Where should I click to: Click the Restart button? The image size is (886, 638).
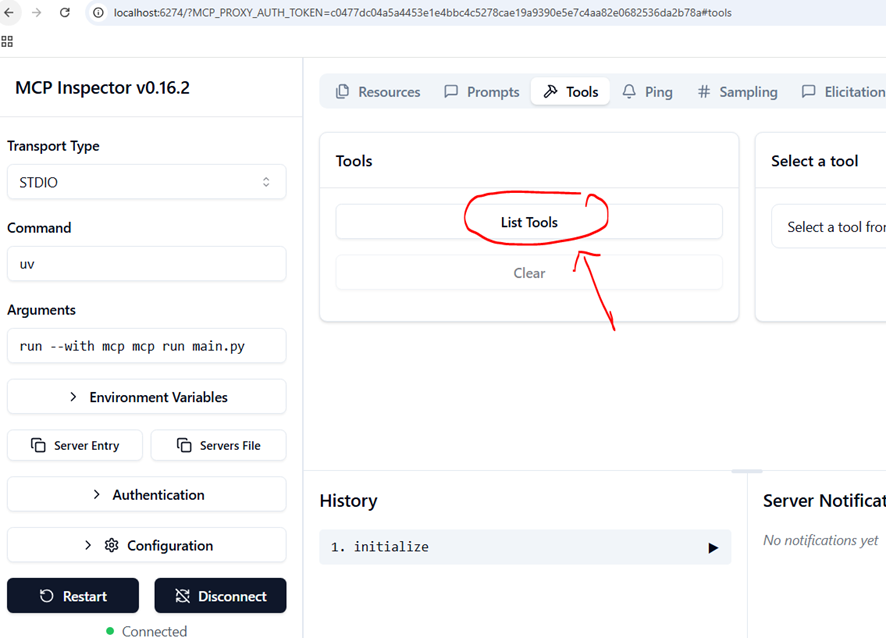pyautogui.click(x=73, y=596)
